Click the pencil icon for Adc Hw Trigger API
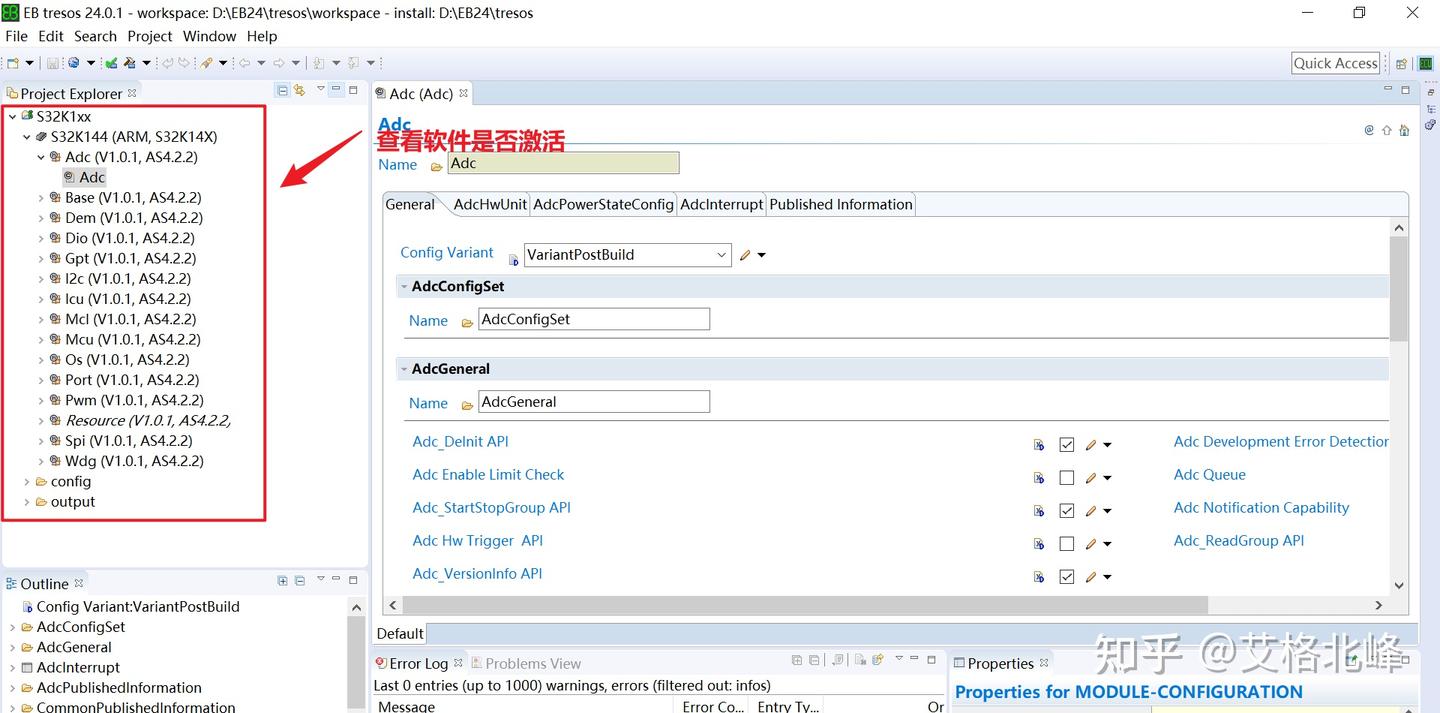Screen dimensions: 1440x713 [x=1092, y=544]
